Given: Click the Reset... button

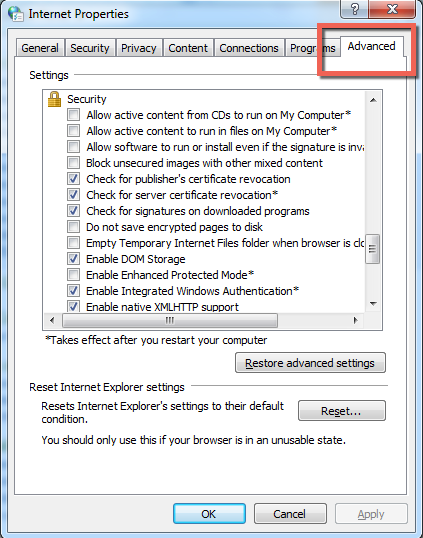Looking at the screenshot, I should [x=342, y=411].
